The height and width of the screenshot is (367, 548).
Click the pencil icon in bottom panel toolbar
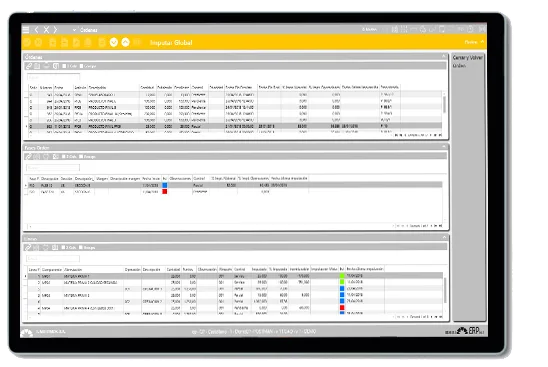click(28, 247)
